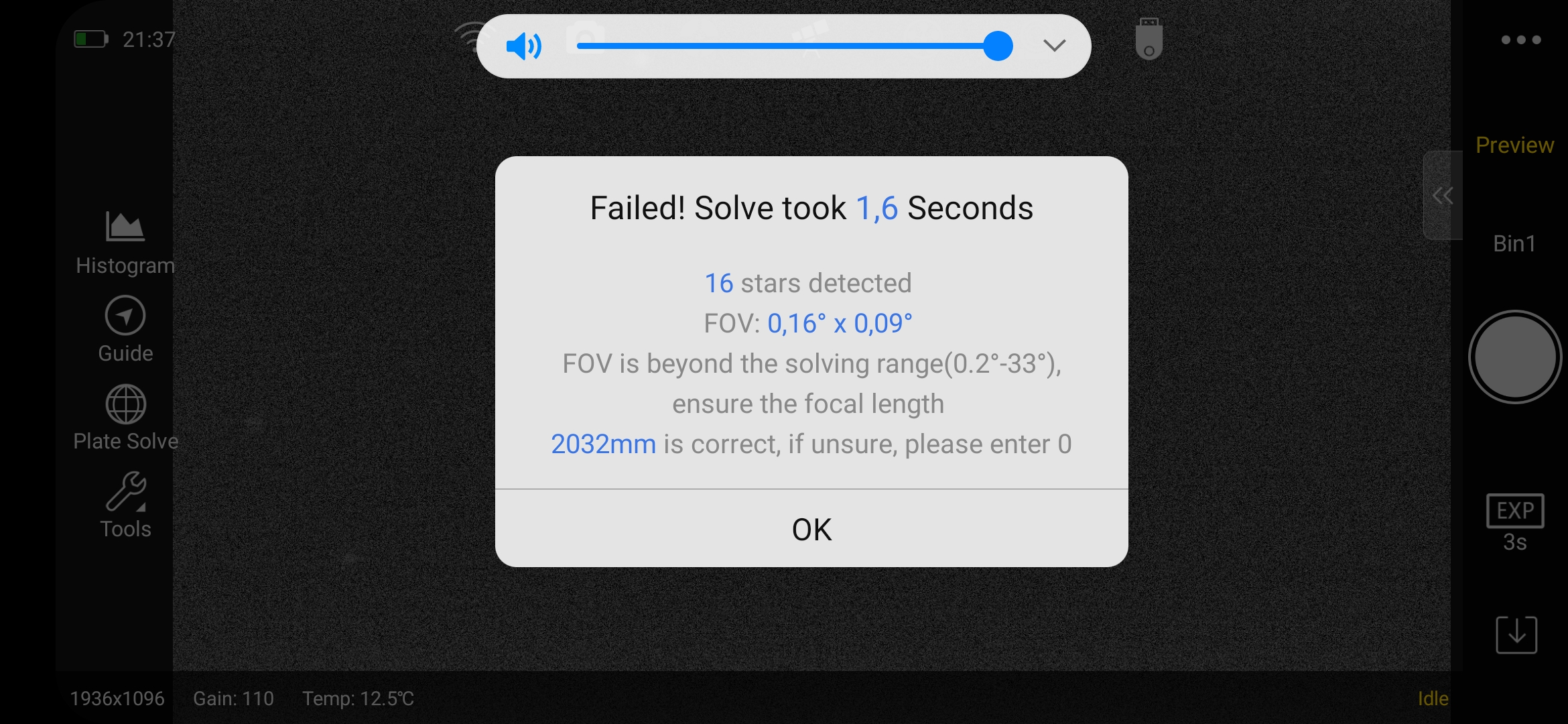Viewport: 1568px width, 724px height.
Task: Click the volume slider handle
Action: point(998,46)
